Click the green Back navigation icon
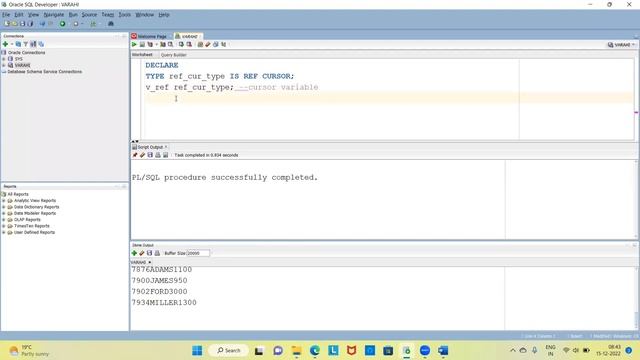The width and height of the screenshot is (640, 360). tap(62, 24)
